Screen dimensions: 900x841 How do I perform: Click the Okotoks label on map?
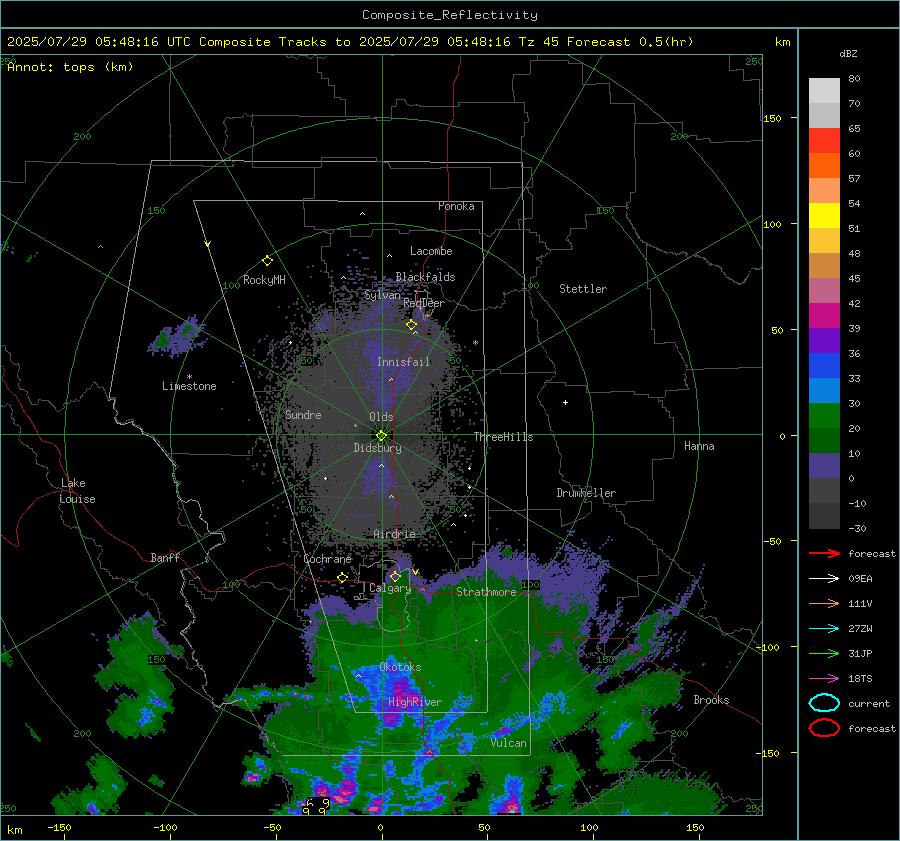click(400, 667)
